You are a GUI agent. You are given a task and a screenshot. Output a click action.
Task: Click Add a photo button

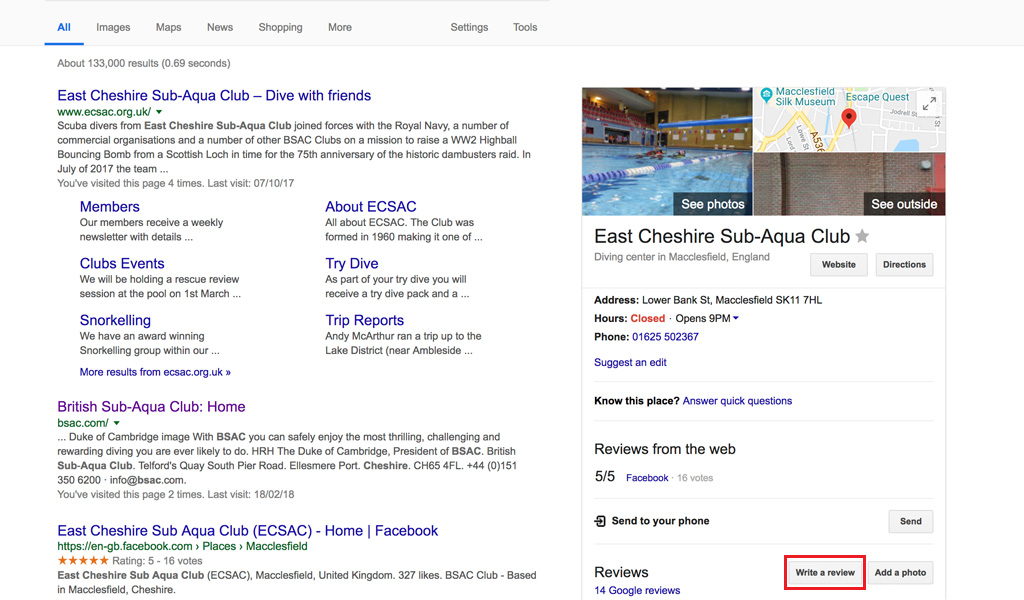(901, 573)
